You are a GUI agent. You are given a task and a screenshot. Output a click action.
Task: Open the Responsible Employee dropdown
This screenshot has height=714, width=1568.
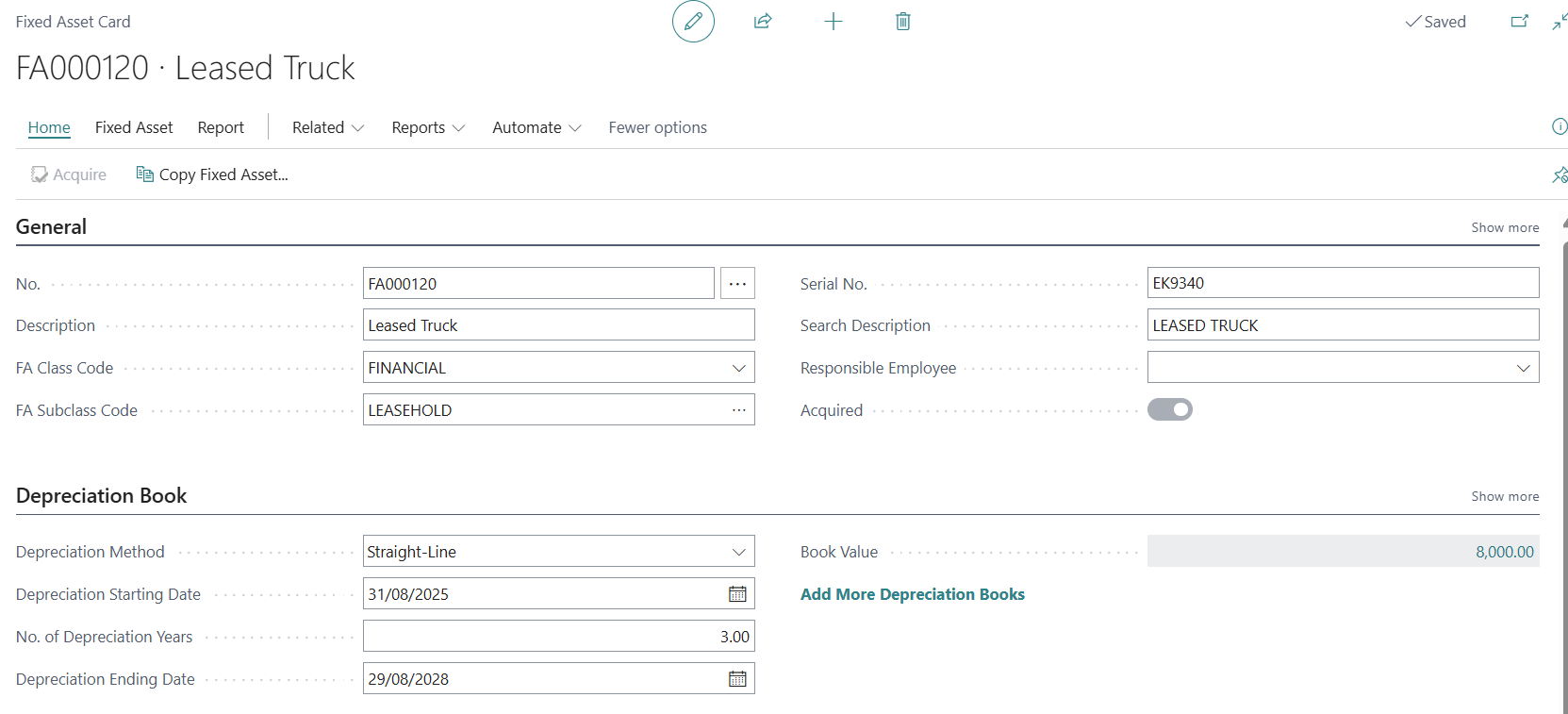(1523, 368)
